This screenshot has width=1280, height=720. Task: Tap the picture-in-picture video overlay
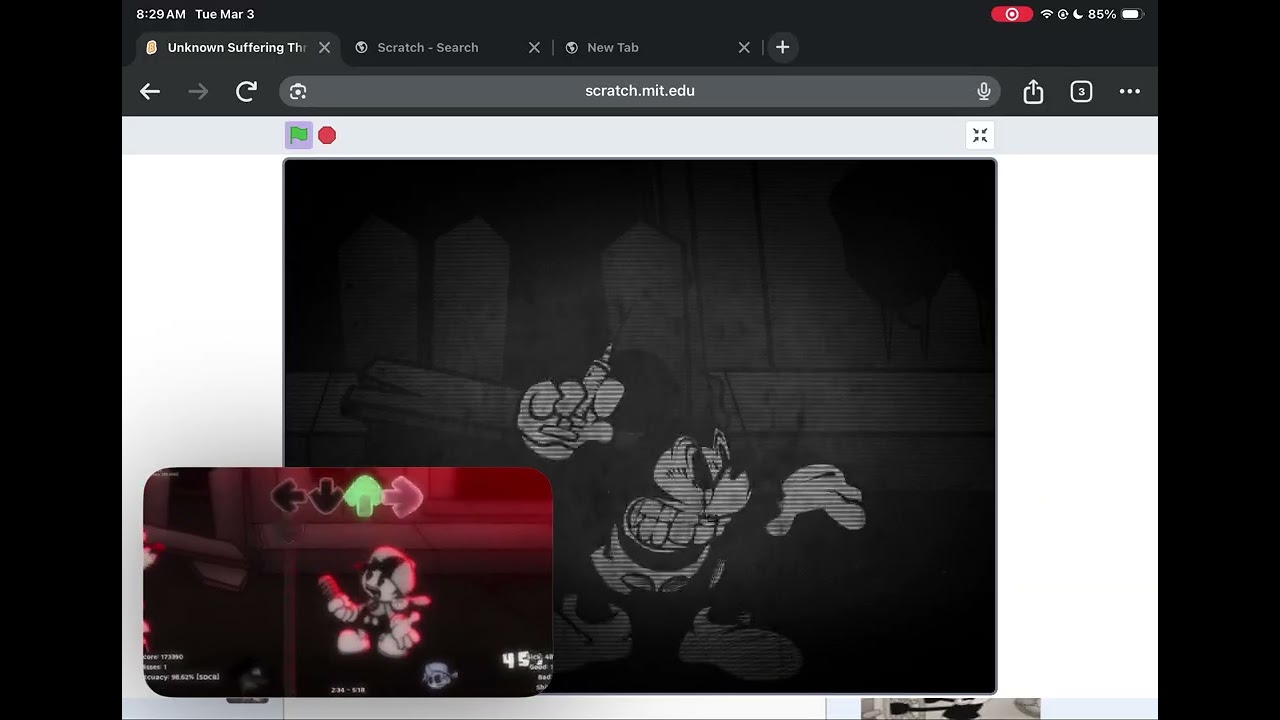tap(348, 582)
